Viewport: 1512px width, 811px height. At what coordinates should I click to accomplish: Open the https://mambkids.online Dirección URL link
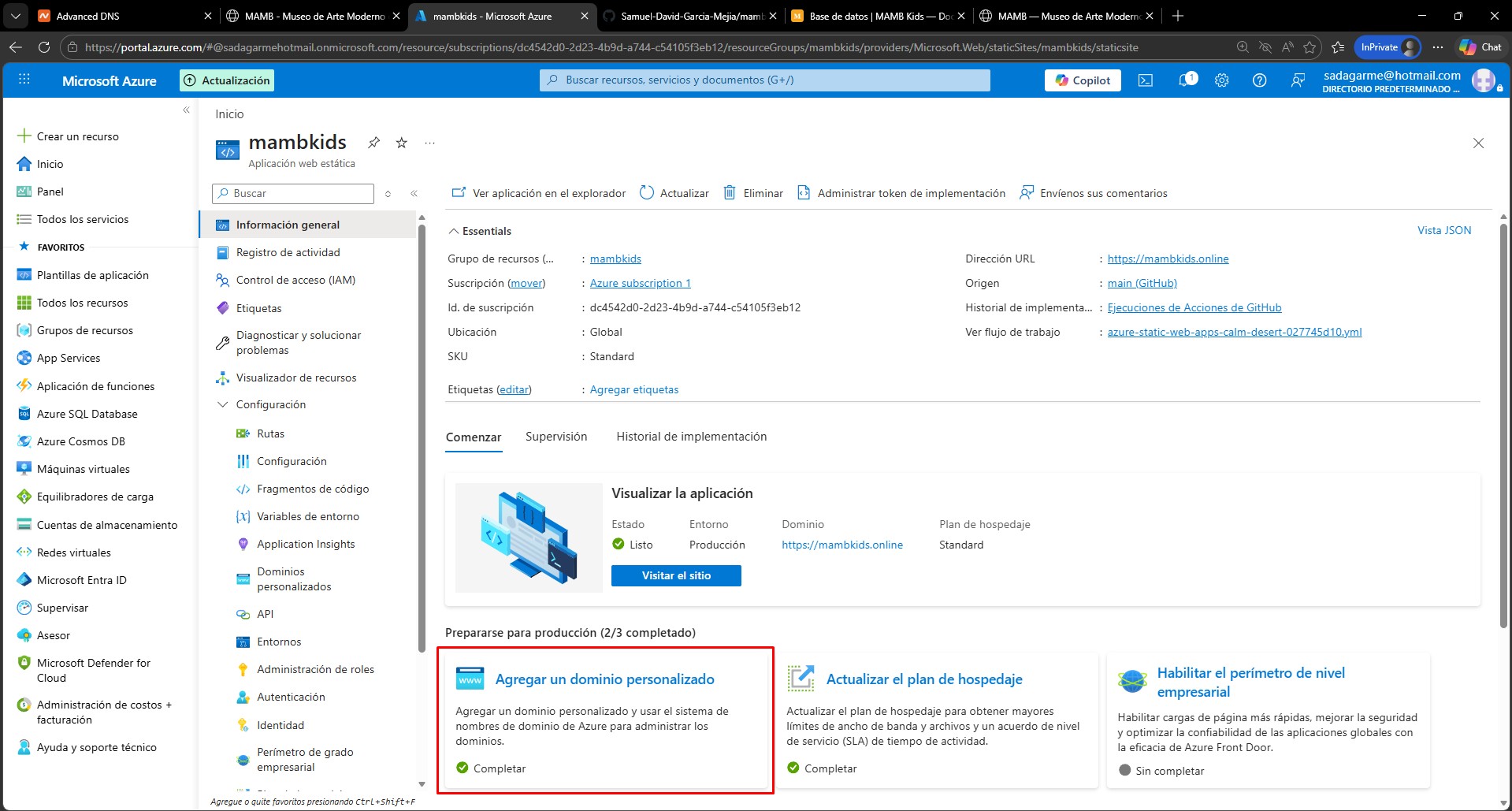point(1168,259)
